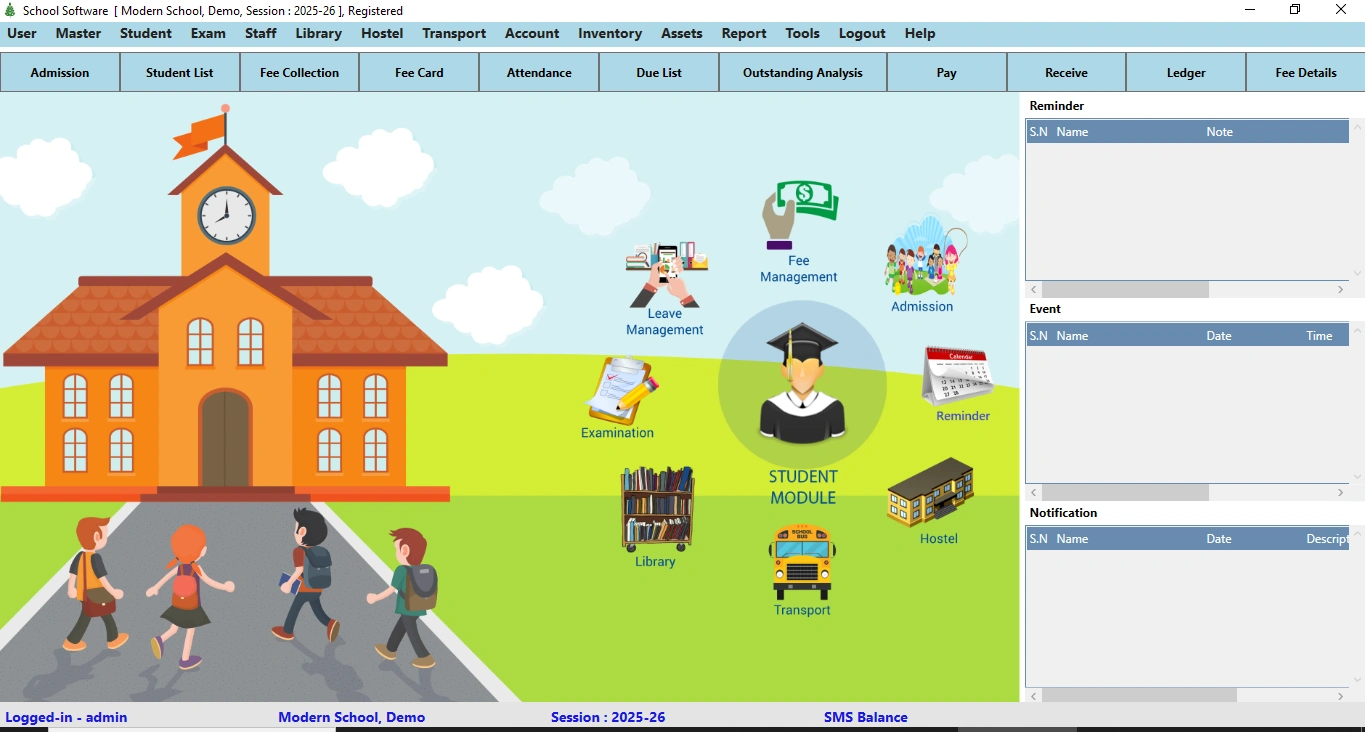1365x732 pixels.
Task: Open the Transport school bus icon
Action: pyautogui.click(x=802, y=563)
